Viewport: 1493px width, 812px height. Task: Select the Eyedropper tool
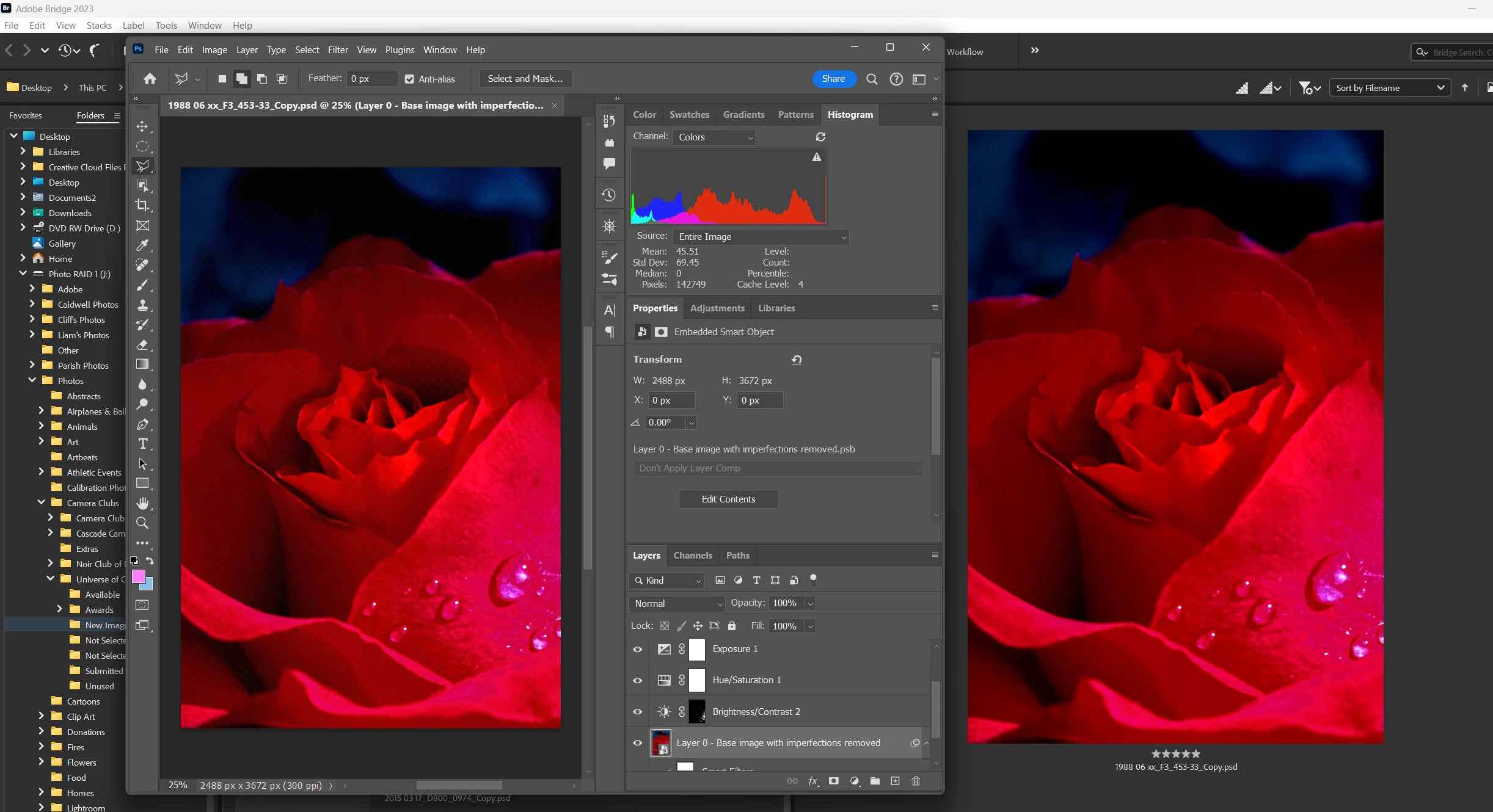142,245
